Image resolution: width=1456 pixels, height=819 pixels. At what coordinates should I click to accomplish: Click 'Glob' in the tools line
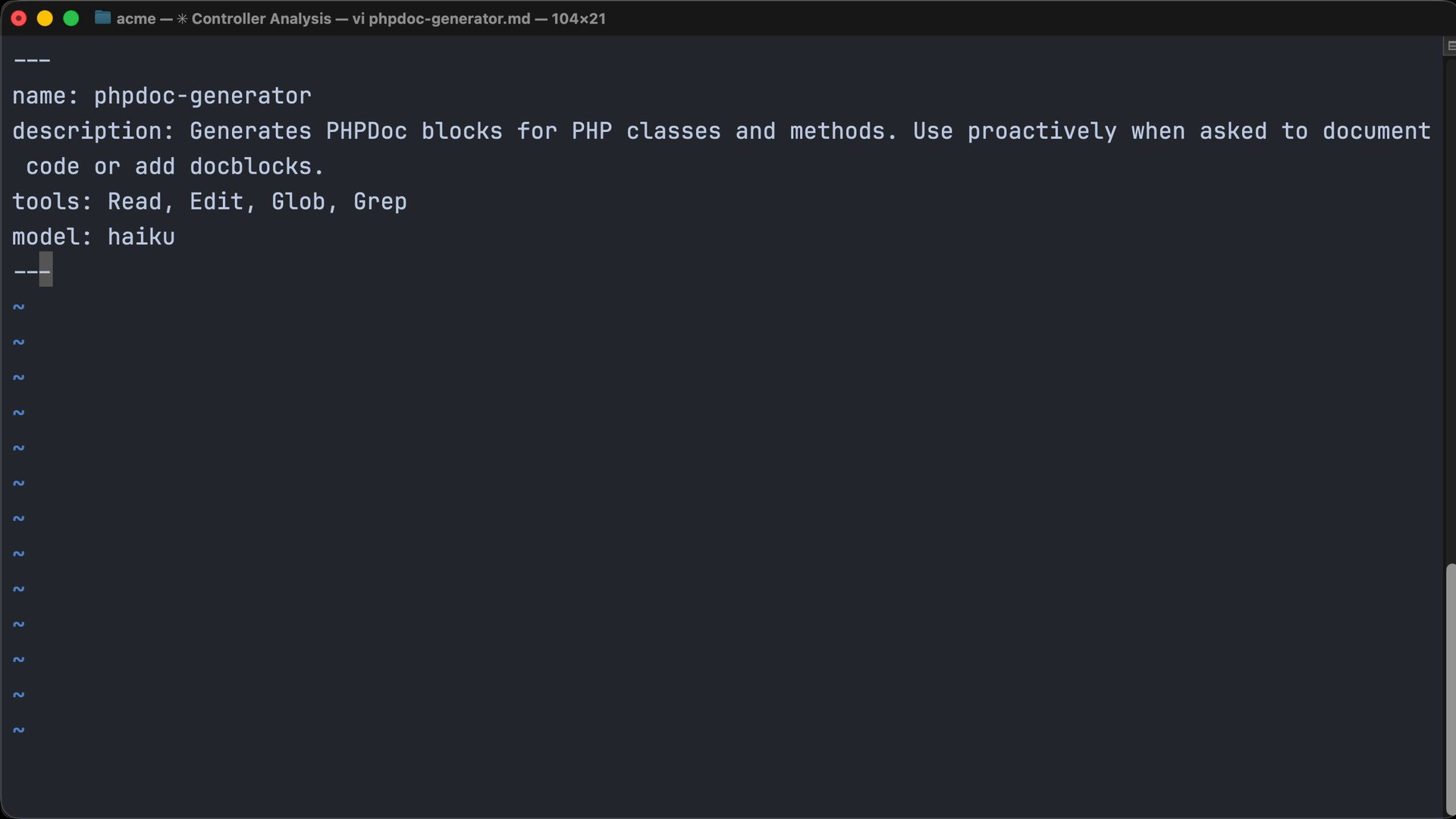pos(299,202)
